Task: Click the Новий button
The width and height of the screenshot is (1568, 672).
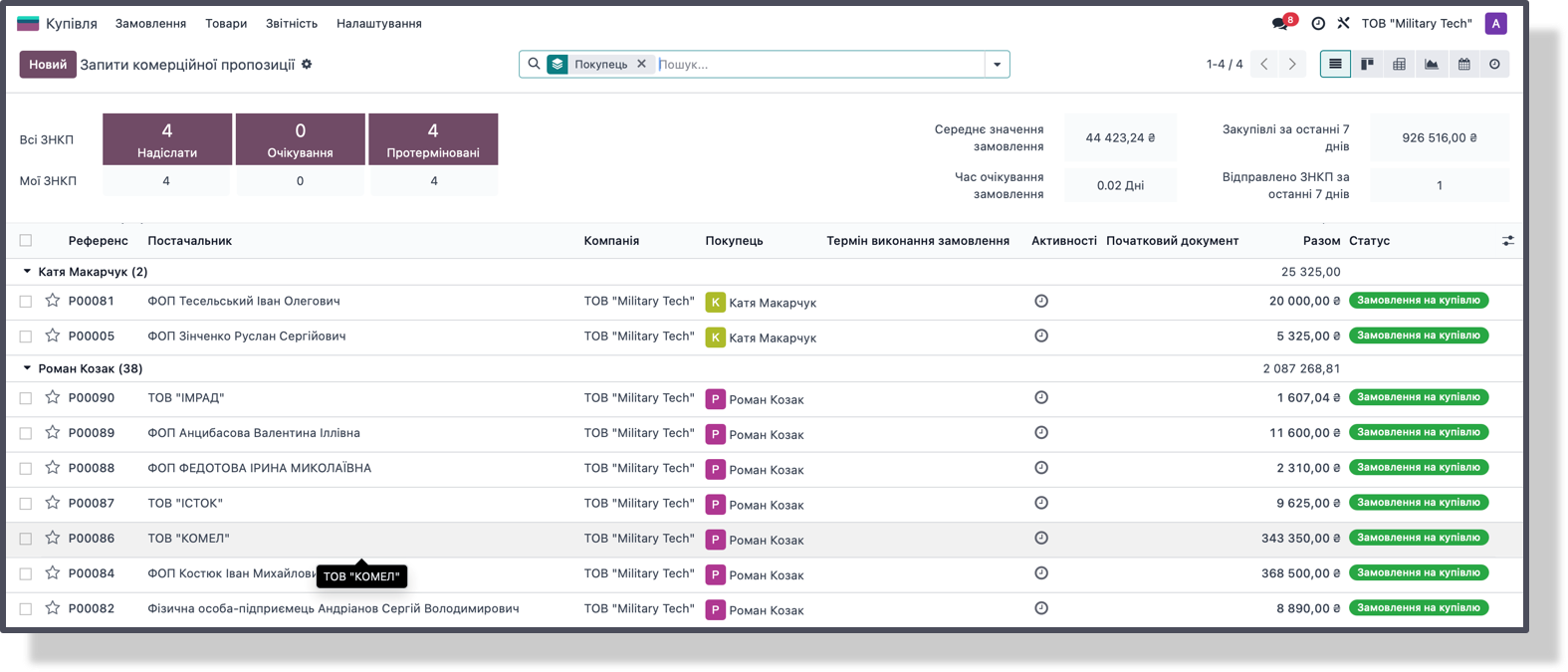Action: [48, 65]
